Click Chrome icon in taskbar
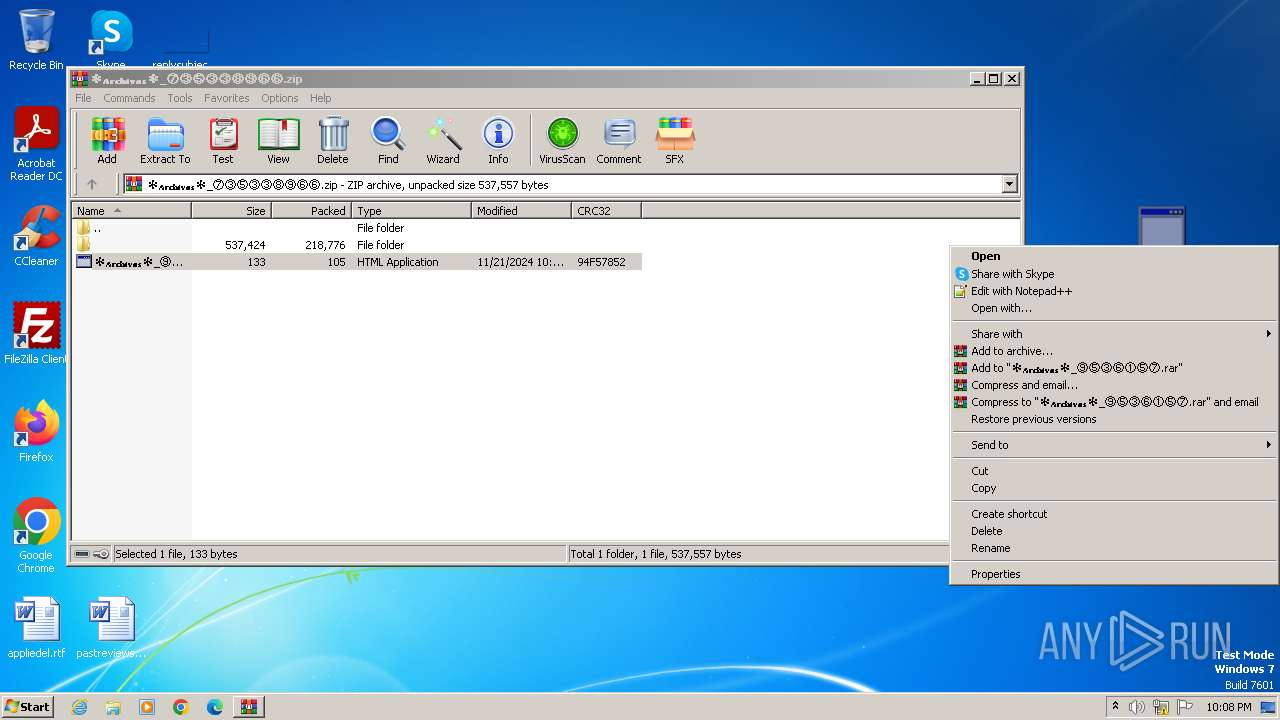Image resolution: width=1280 pixels, height=720 pixels. [181, 707]
